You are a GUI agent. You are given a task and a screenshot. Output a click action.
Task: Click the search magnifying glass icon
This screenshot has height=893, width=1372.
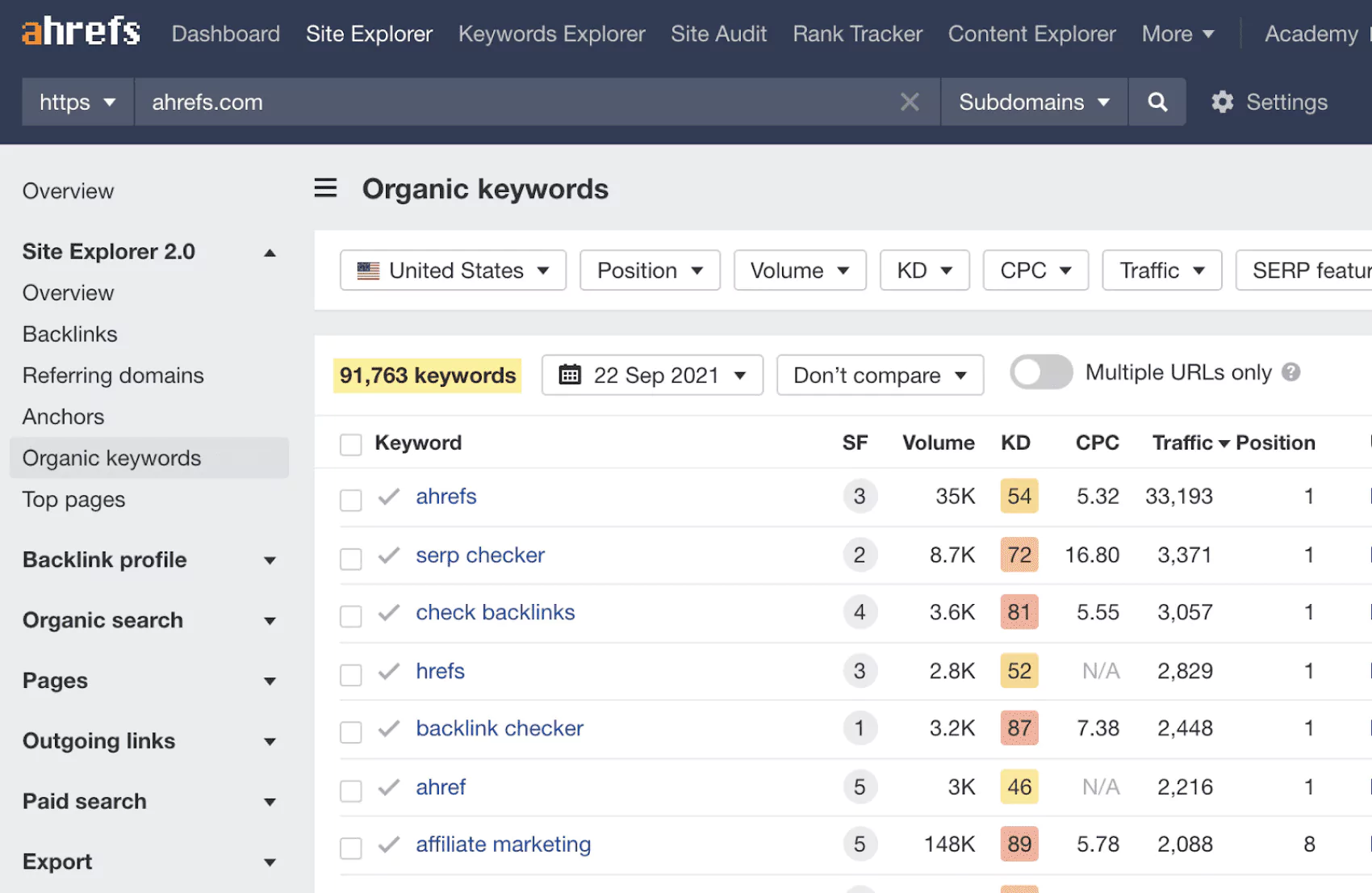(x=1157, y=102)
